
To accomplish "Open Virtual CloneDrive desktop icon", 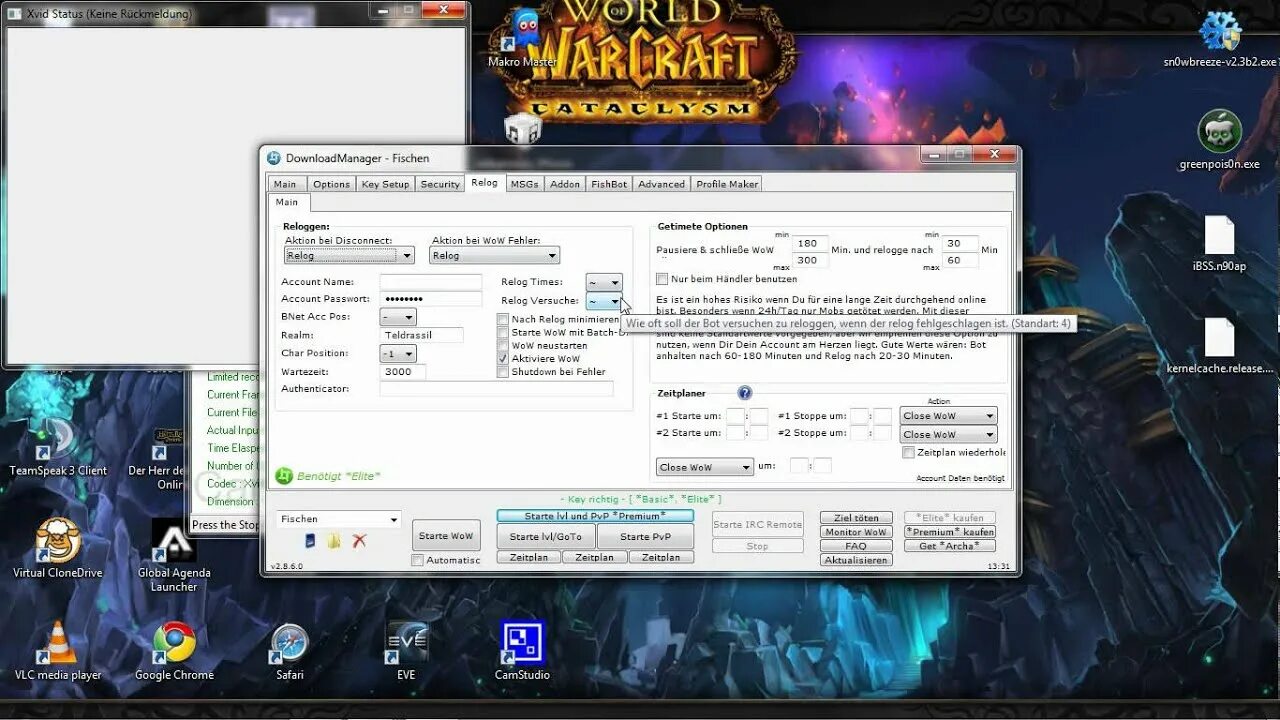I will 58,548.
